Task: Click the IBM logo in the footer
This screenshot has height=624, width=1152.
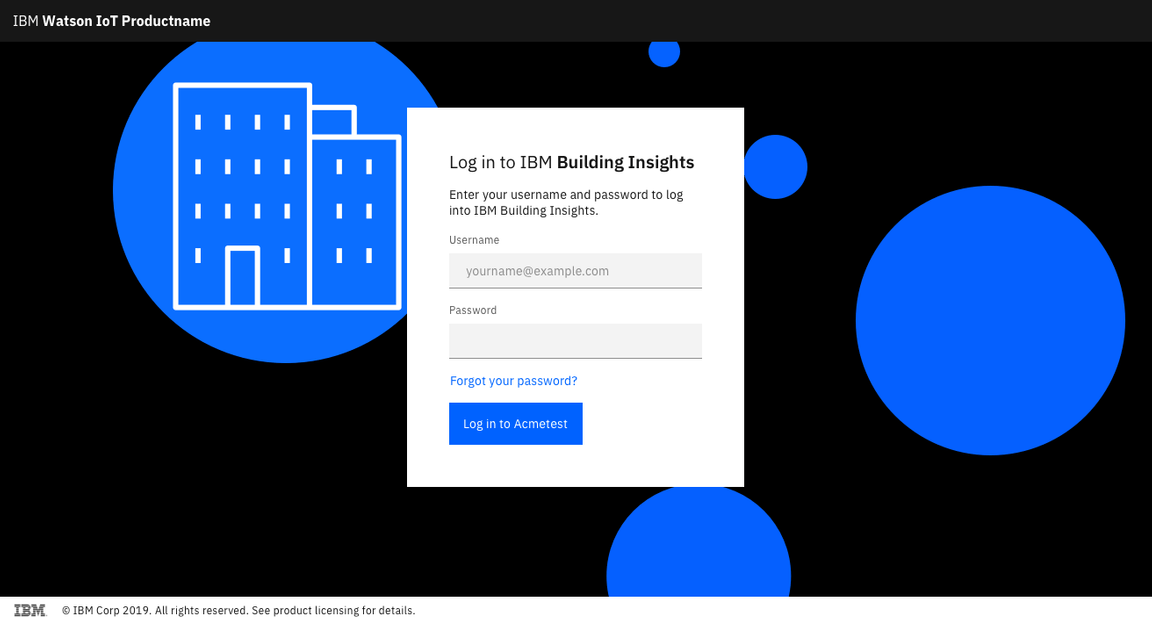Action: pos(30,610)
